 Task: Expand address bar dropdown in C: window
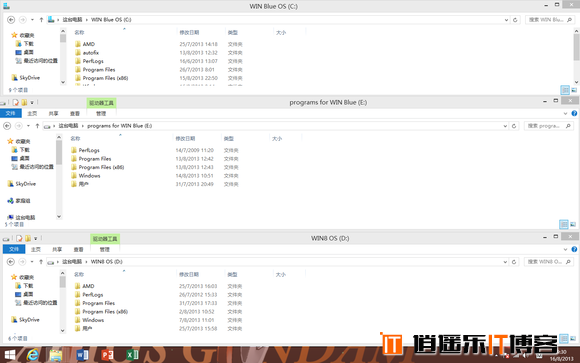point(506,20)
